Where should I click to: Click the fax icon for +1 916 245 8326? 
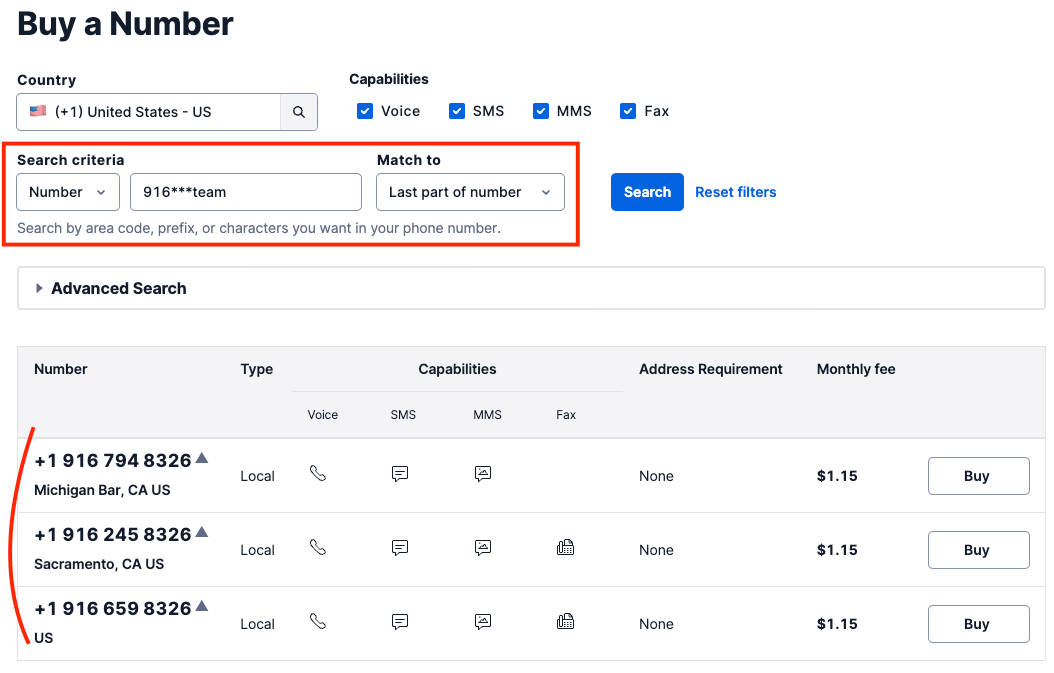coord(565,548)
